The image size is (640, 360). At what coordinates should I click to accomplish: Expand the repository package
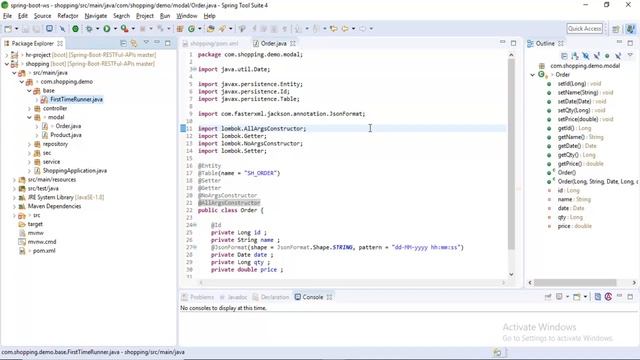(x=29, y=144)
